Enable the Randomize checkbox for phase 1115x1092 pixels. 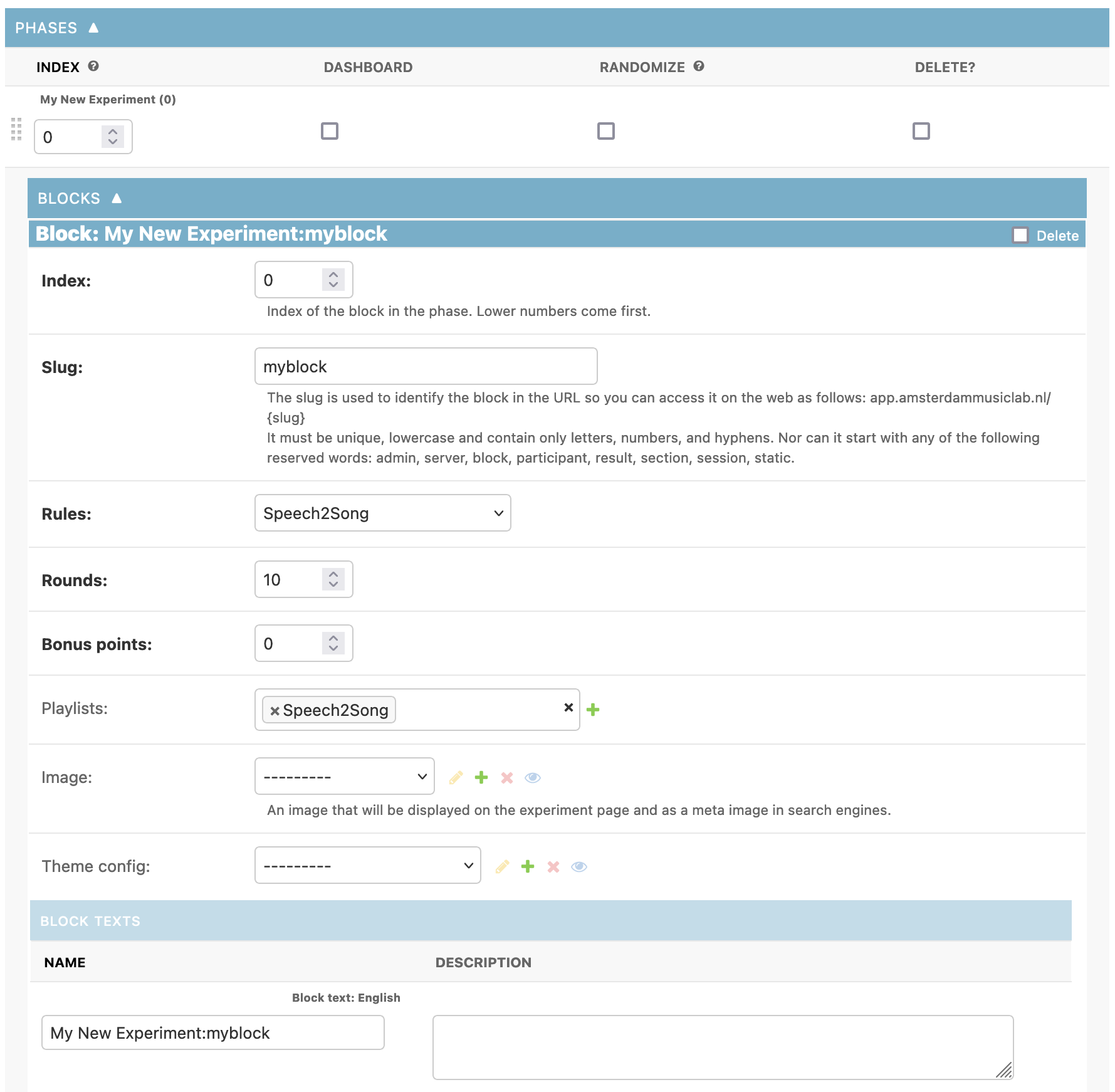click(606, 131)
